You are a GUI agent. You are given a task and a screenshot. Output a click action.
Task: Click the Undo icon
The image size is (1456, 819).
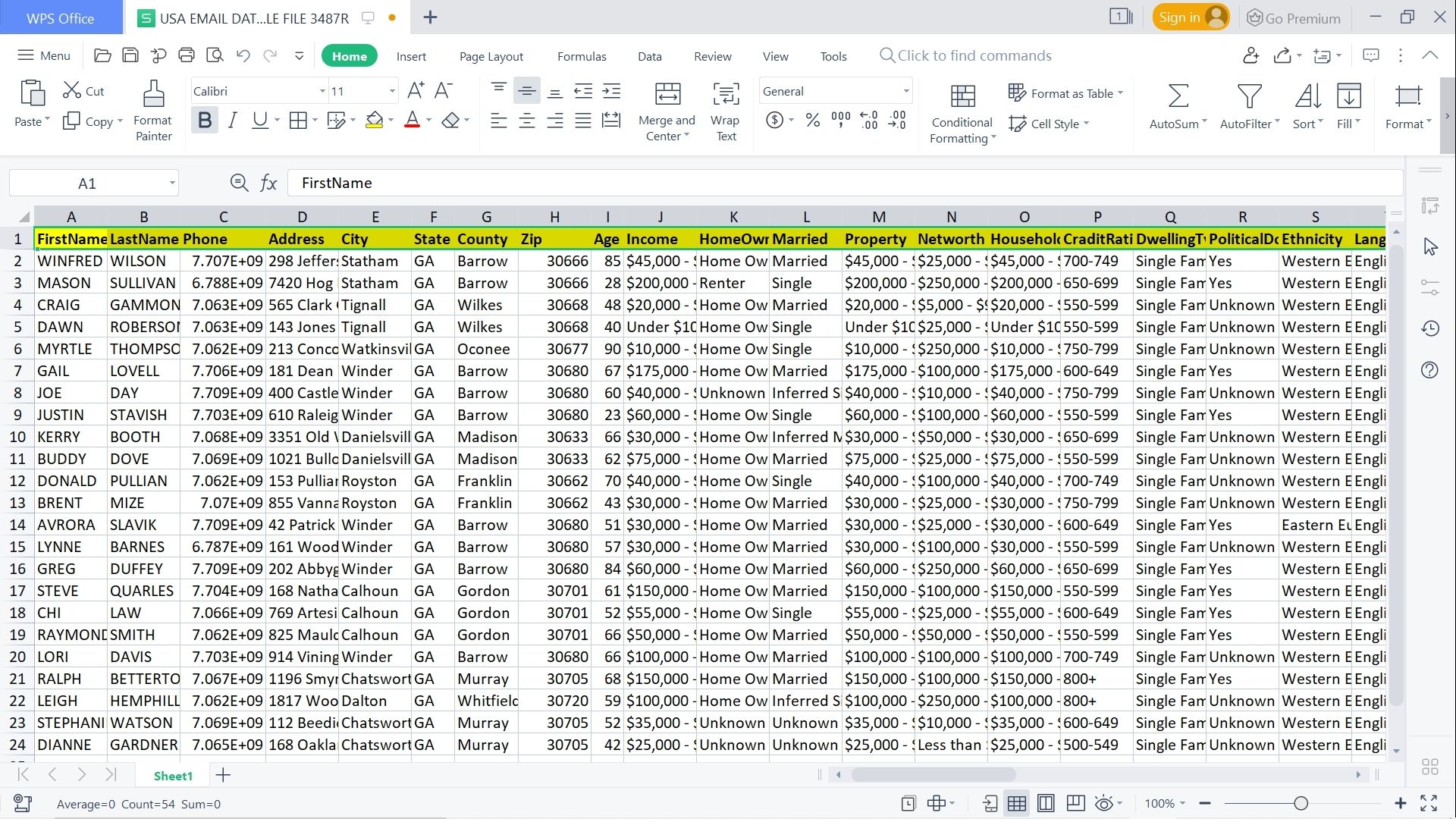(242, 55)
